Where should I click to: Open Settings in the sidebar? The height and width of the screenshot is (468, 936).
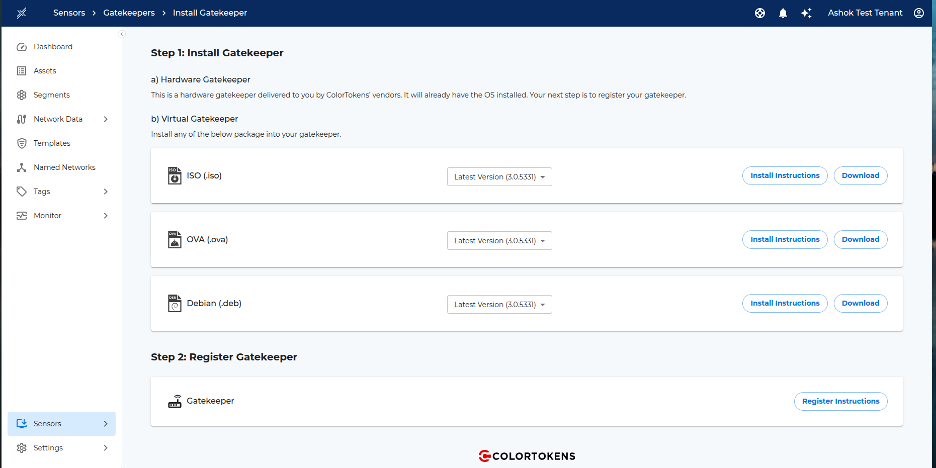coord(48,448)
